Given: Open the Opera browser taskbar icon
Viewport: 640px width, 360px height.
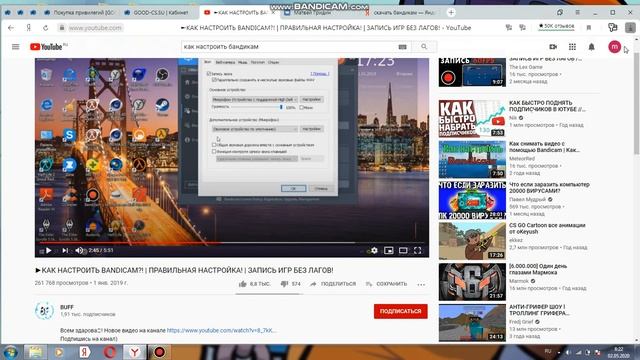Looking at the screenshot, I should coord(109,352).
